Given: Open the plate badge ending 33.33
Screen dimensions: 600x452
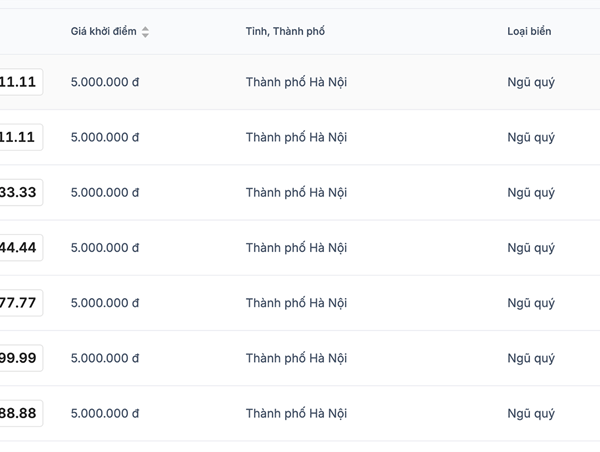Looking at the screenshot, I should pyautogui.click(x=20, y=193).
